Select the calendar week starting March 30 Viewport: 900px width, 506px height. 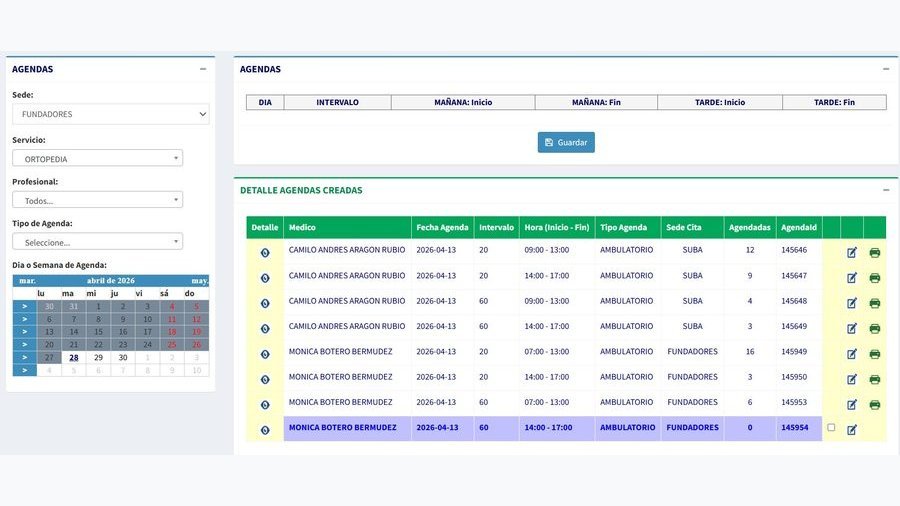click(25, 306)
